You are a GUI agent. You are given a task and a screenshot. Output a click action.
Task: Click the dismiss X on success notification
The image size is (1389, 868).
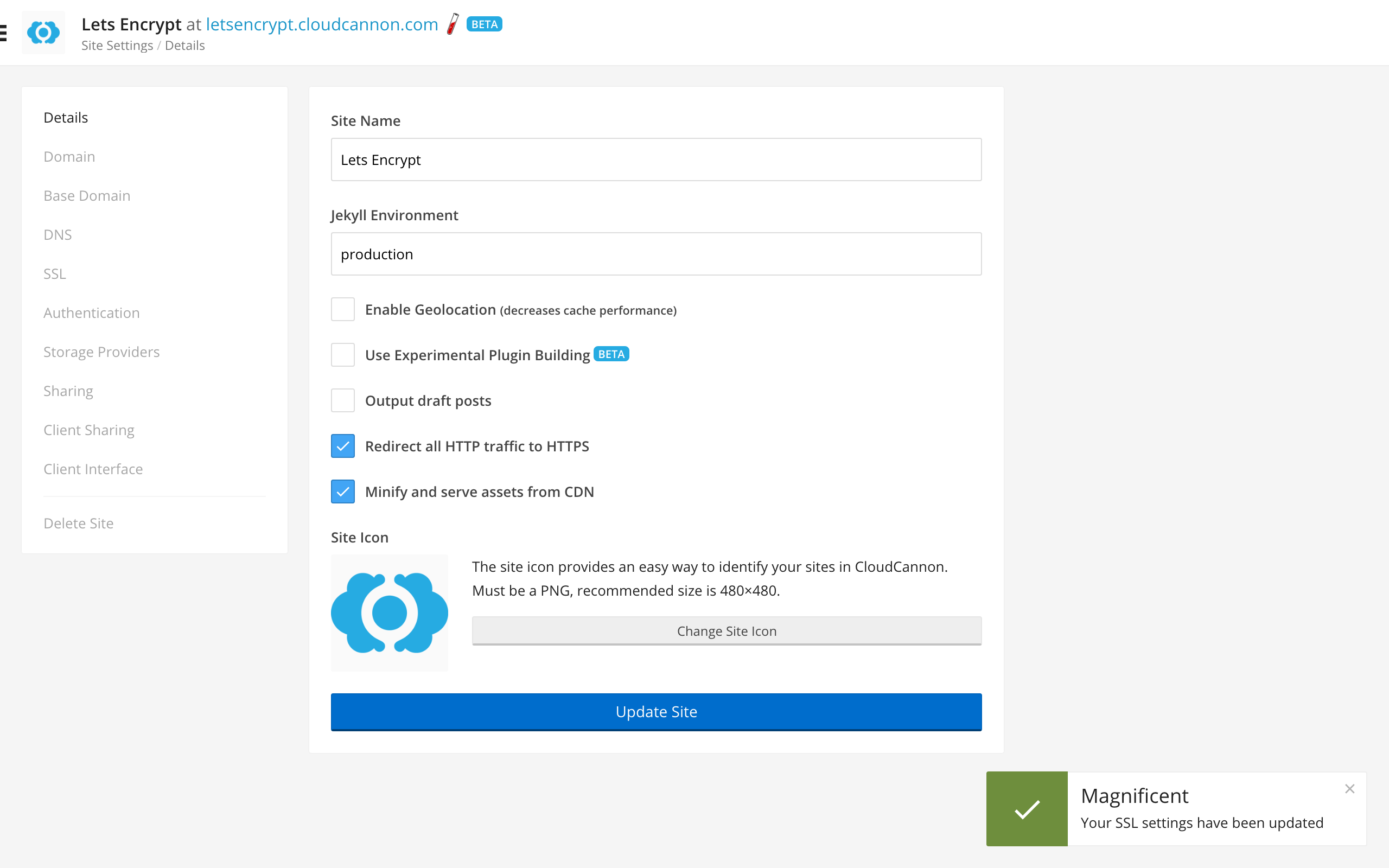[1350, 789]
